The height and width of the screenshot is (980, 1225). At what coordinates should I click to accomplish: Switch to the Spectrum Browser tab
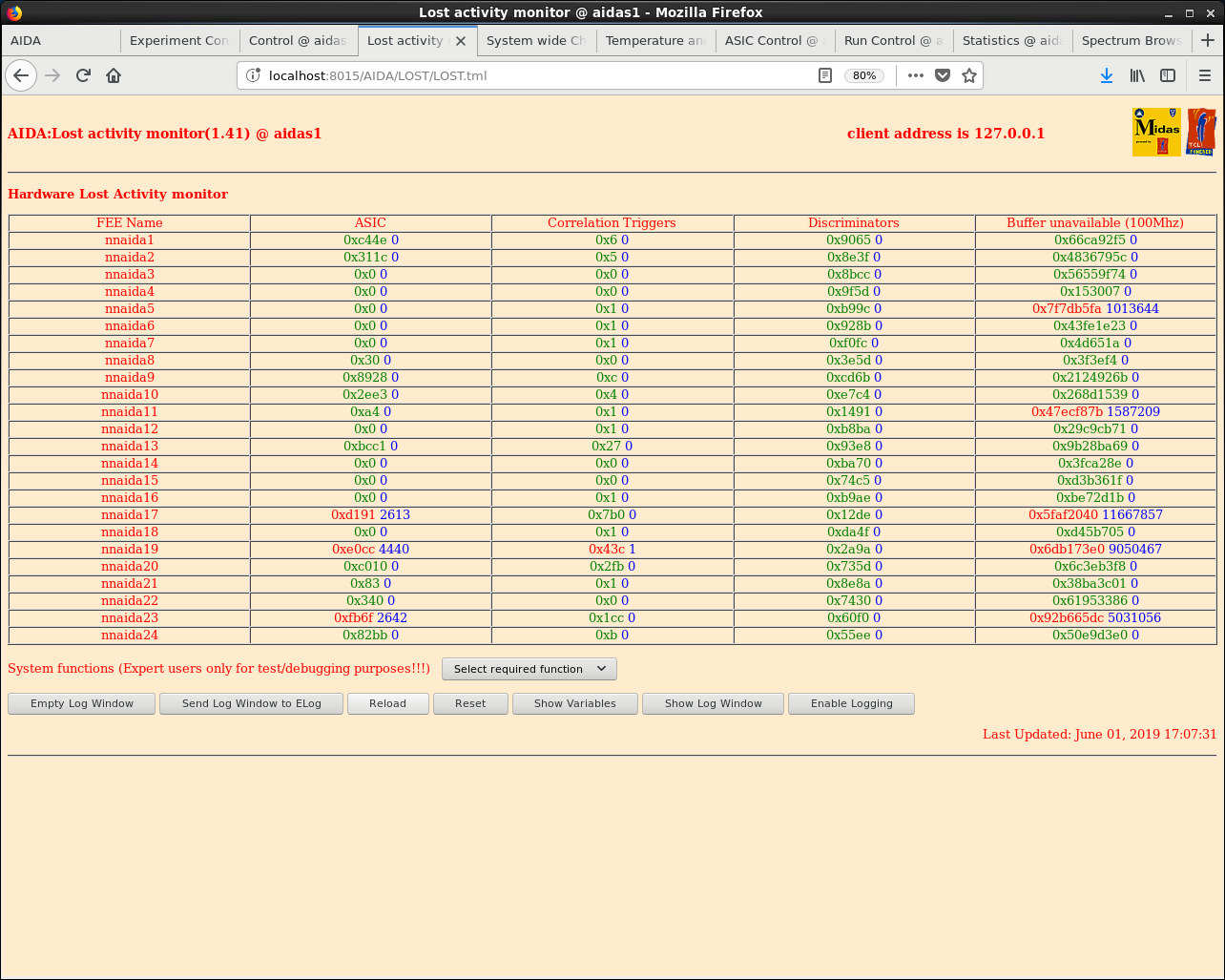(1131, 40)
